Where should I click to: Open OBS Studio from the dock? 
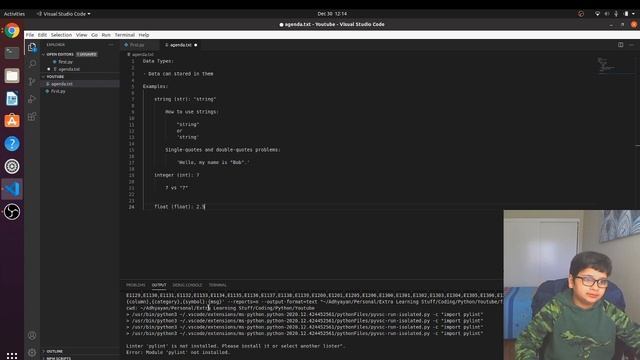coord(12,212)
